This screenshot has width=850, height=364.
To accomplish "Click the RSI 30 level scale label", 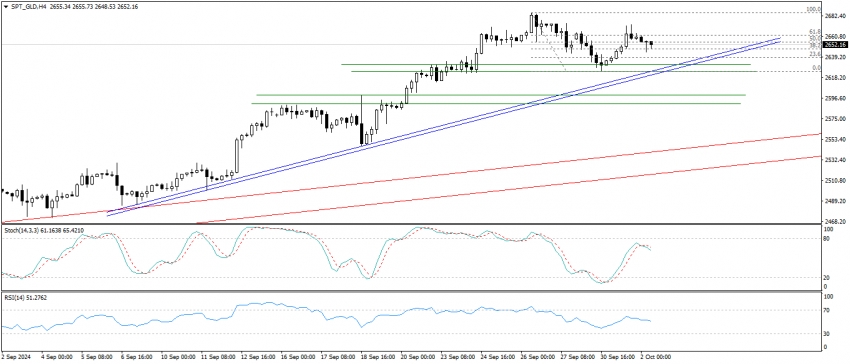I will pyautogui.click(x=827, y=333).
